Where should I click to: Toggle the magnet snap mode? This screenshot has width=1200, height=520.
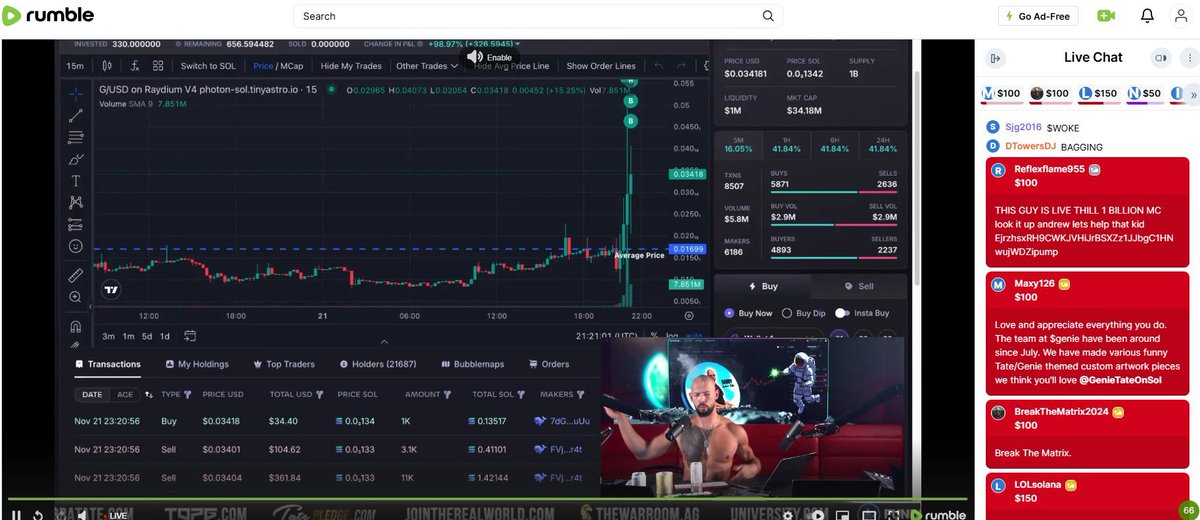pyautogui.click(x=75, y=326)
